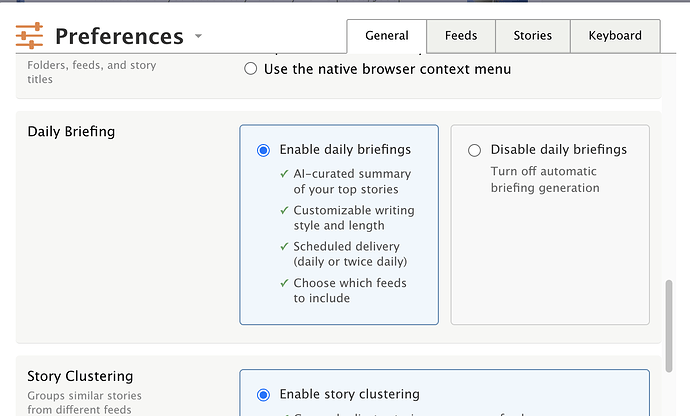Viewport: 690px width, 416px height.
Task: Click the Story Clustering section heading
Action: [x=80, y=376]
